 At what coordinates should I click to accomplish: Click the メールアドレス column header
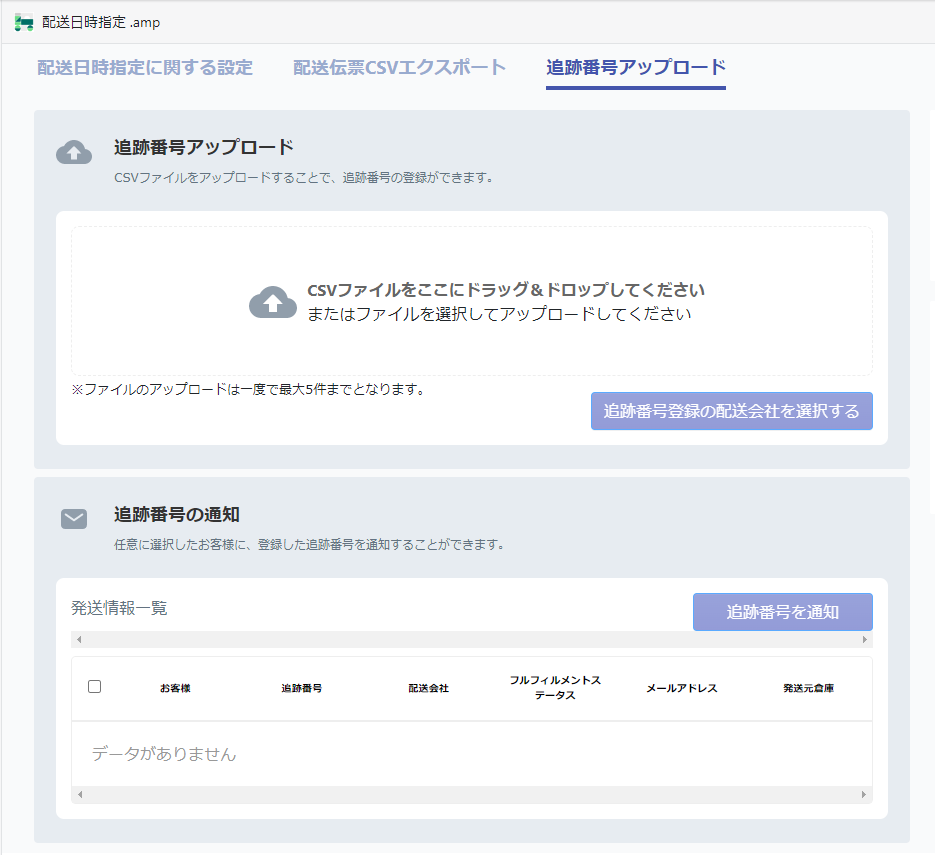(x=682, y=688)
